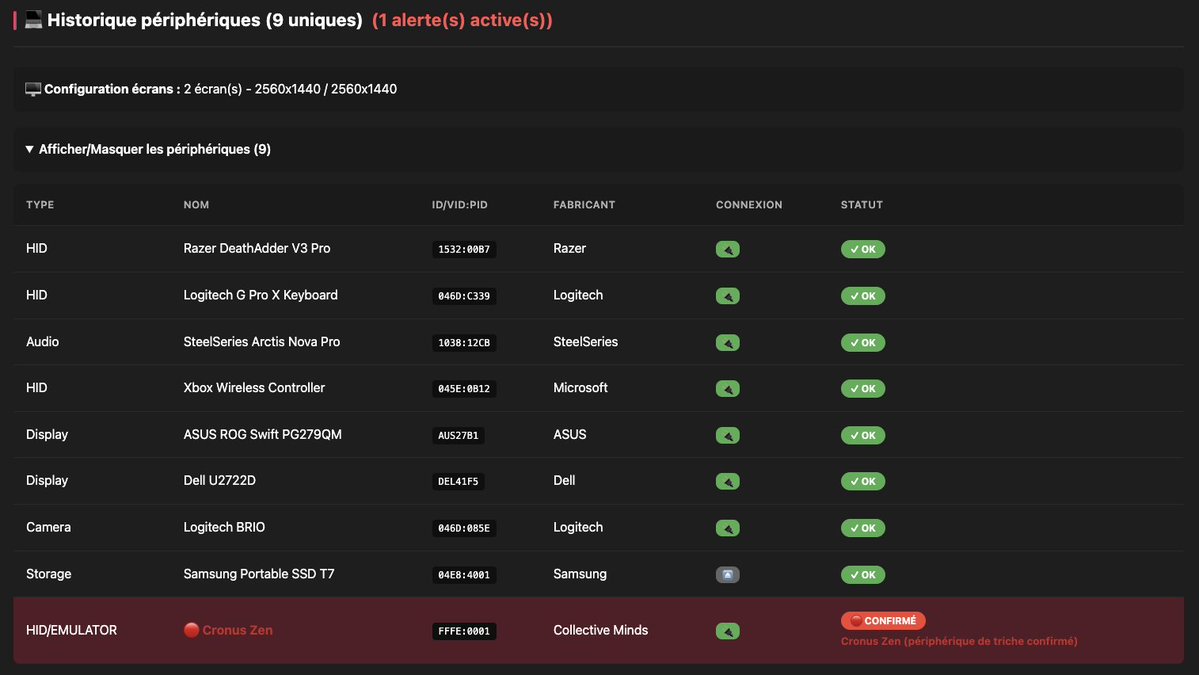
Task: Click the HID/EMULATOR type cell
Action: click(71, 630)
